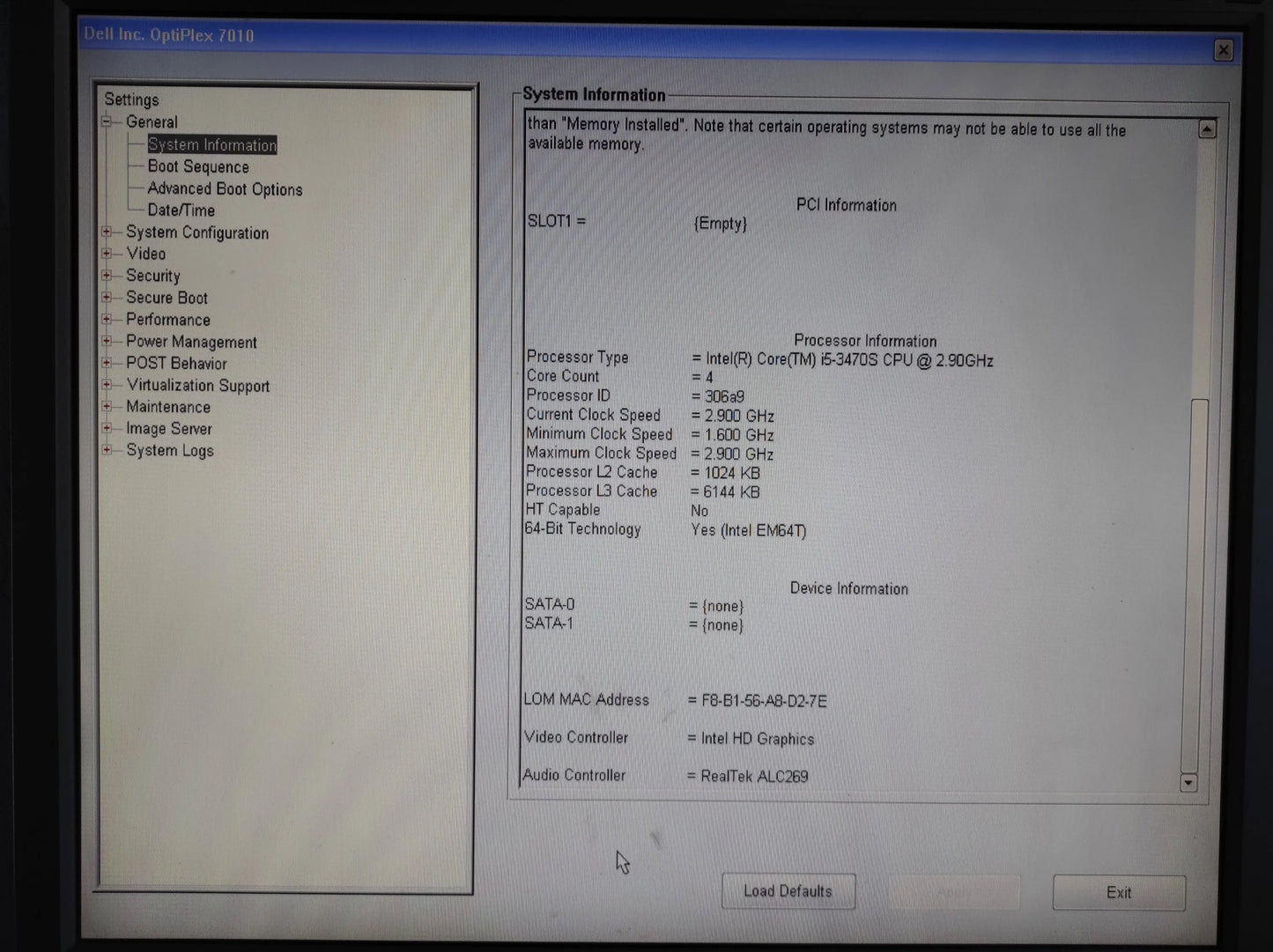Click the Exit button

(x=1119, y=892)
